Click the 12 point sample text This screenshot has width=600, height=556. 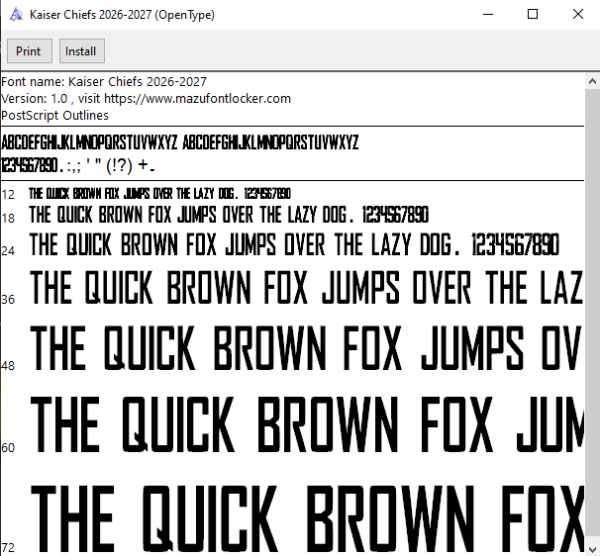coord(160,194)
